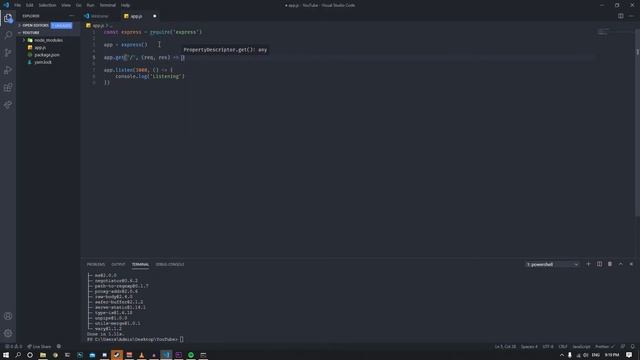The image size is (640, 360).
Task: Open the Run menu
Action: (x=90, y=5)
